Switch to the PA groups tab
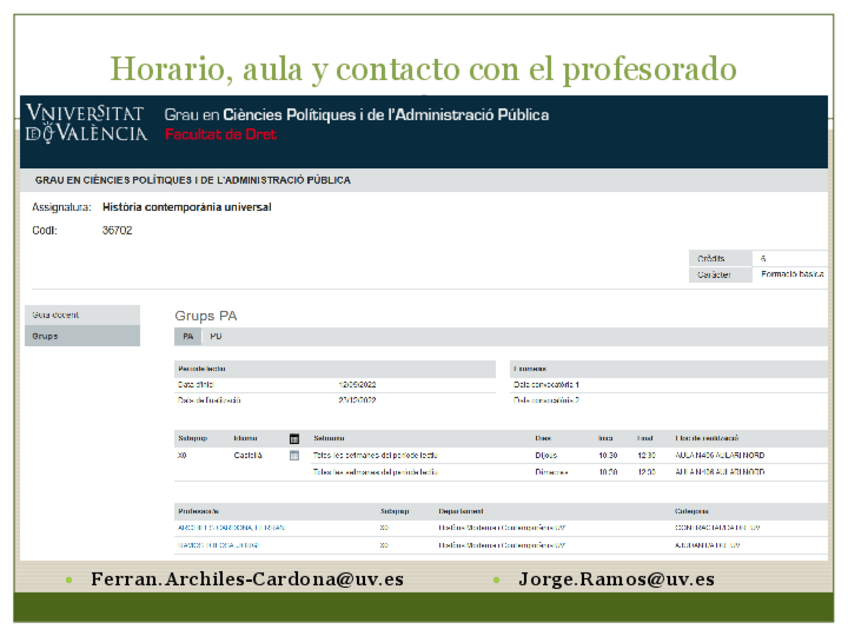 coord(188,336)
